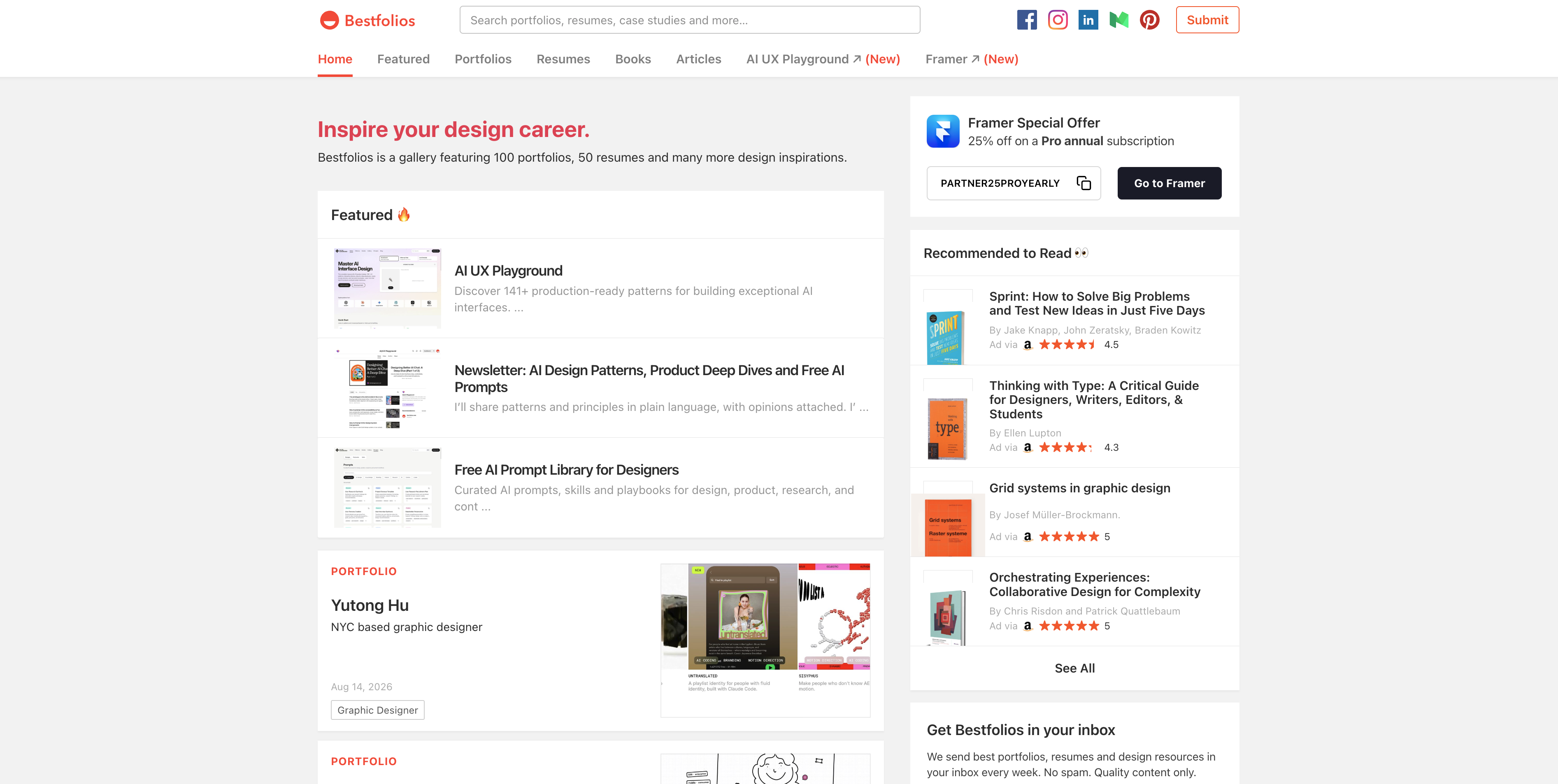Click the PORTFOLIO label above Yutong Hu

(x=363, y=571)
